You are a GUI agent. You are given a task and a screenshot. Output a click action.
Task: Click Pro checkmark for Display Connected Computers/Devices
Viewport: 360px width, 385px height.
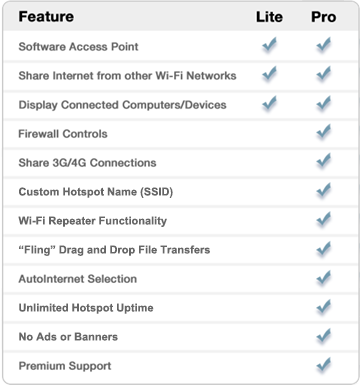pos(323,103)
